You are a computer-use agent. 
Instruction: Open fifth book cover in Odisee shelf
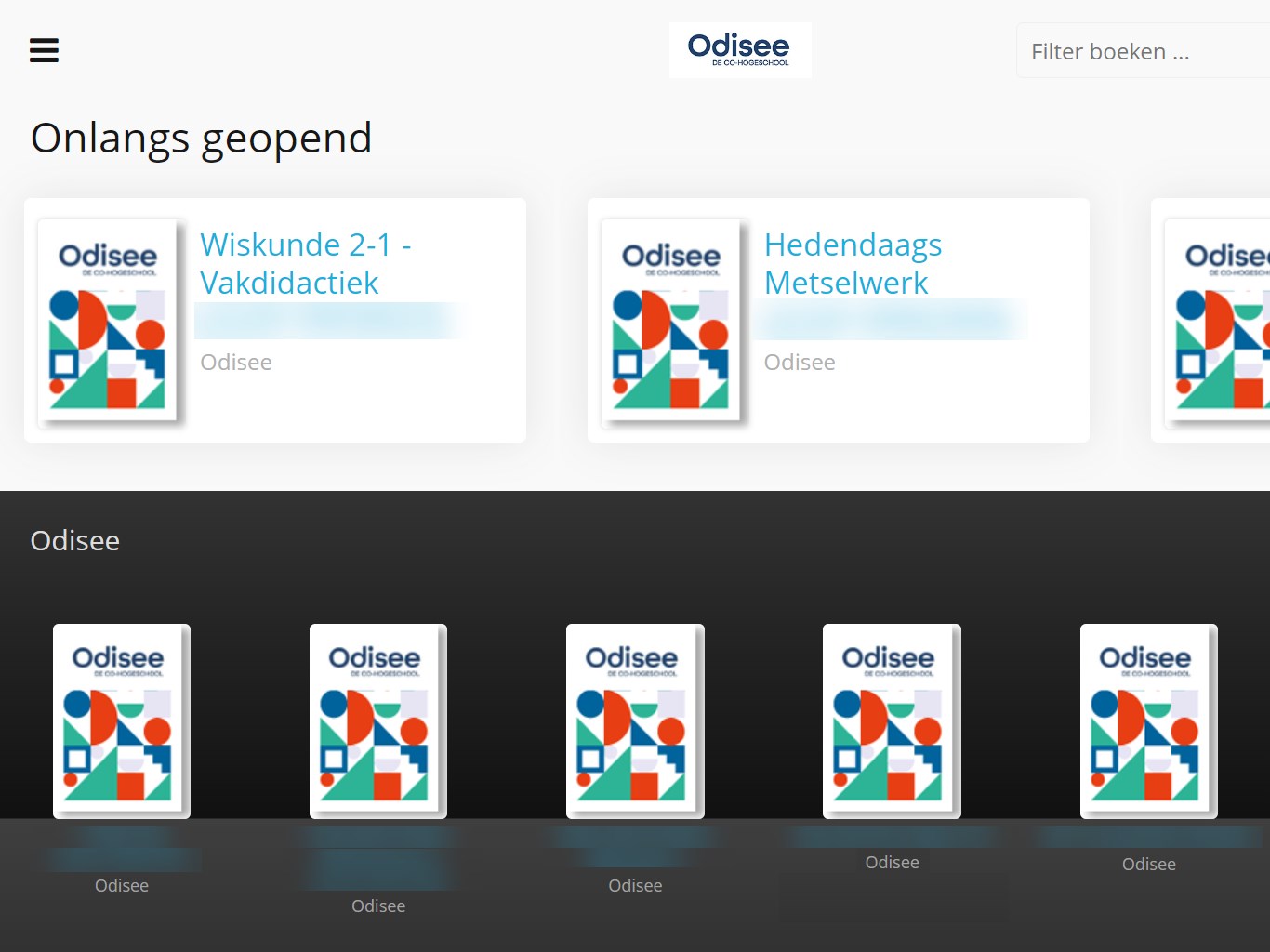(x=1149, y=721)
